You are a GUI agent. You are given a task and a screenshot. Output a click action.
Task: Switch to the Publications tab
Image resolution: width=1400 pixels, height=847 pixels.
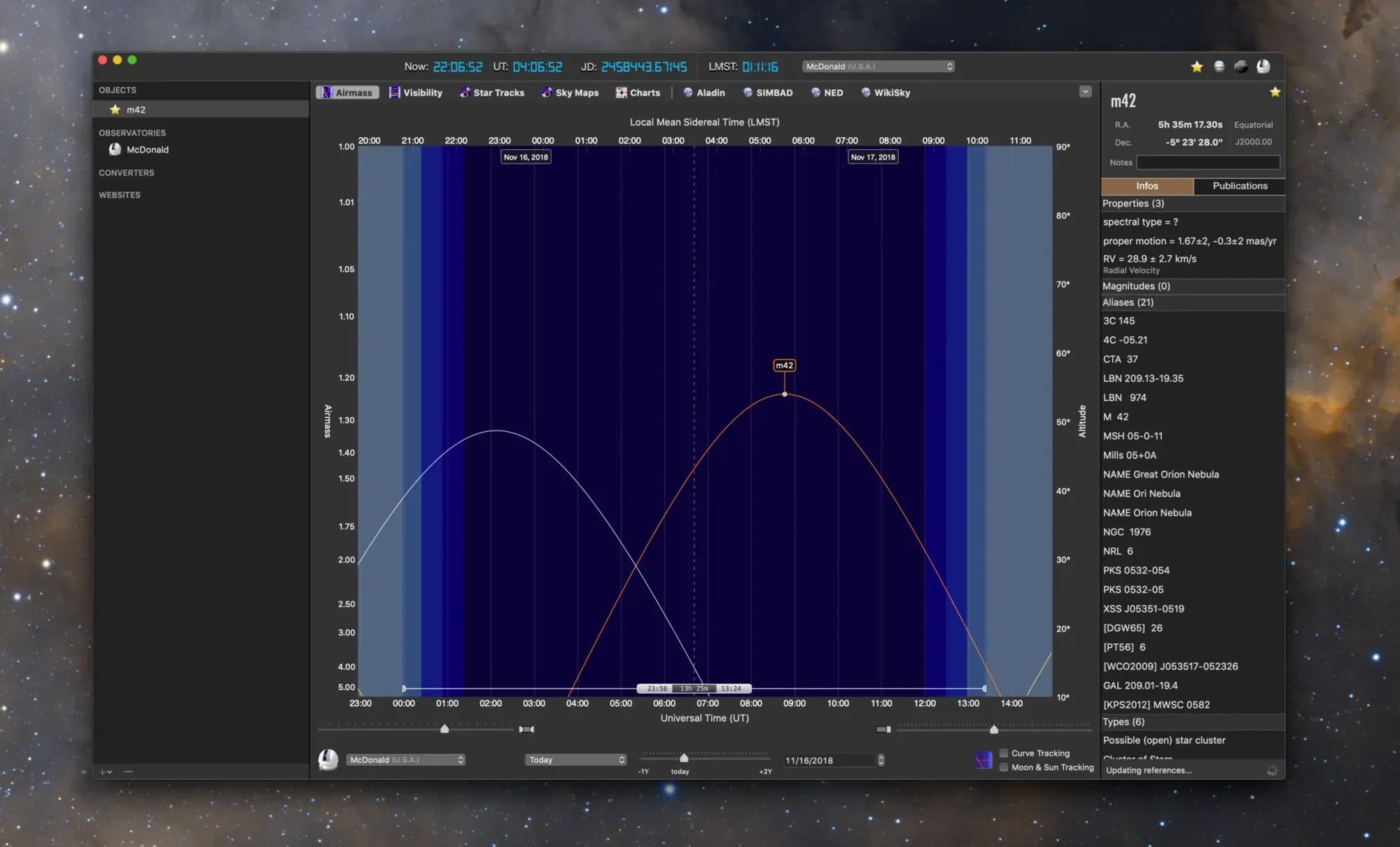tap(1239, 185)
